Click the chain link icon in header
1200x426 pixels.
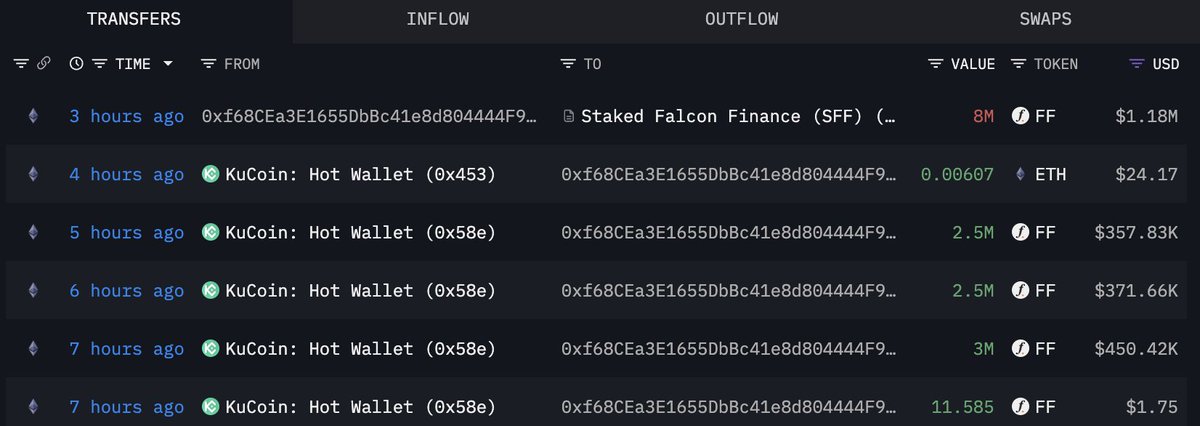pyautogui.click(x=43, y=64)
